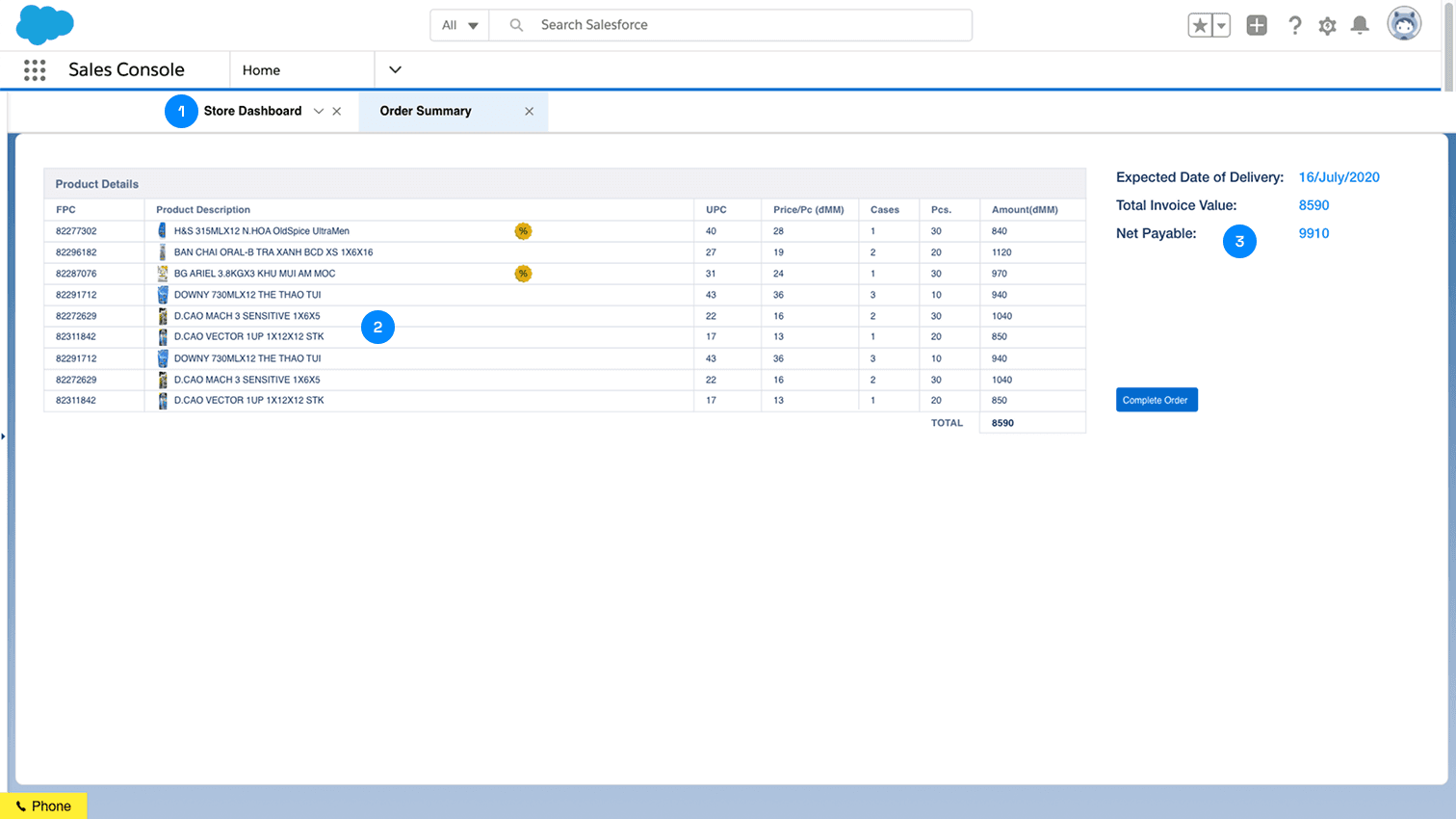Viewport: 1456px width, 819px height.
Task: Click the Price/Pc (dMM) column header
Action: [x=809, y=209]
